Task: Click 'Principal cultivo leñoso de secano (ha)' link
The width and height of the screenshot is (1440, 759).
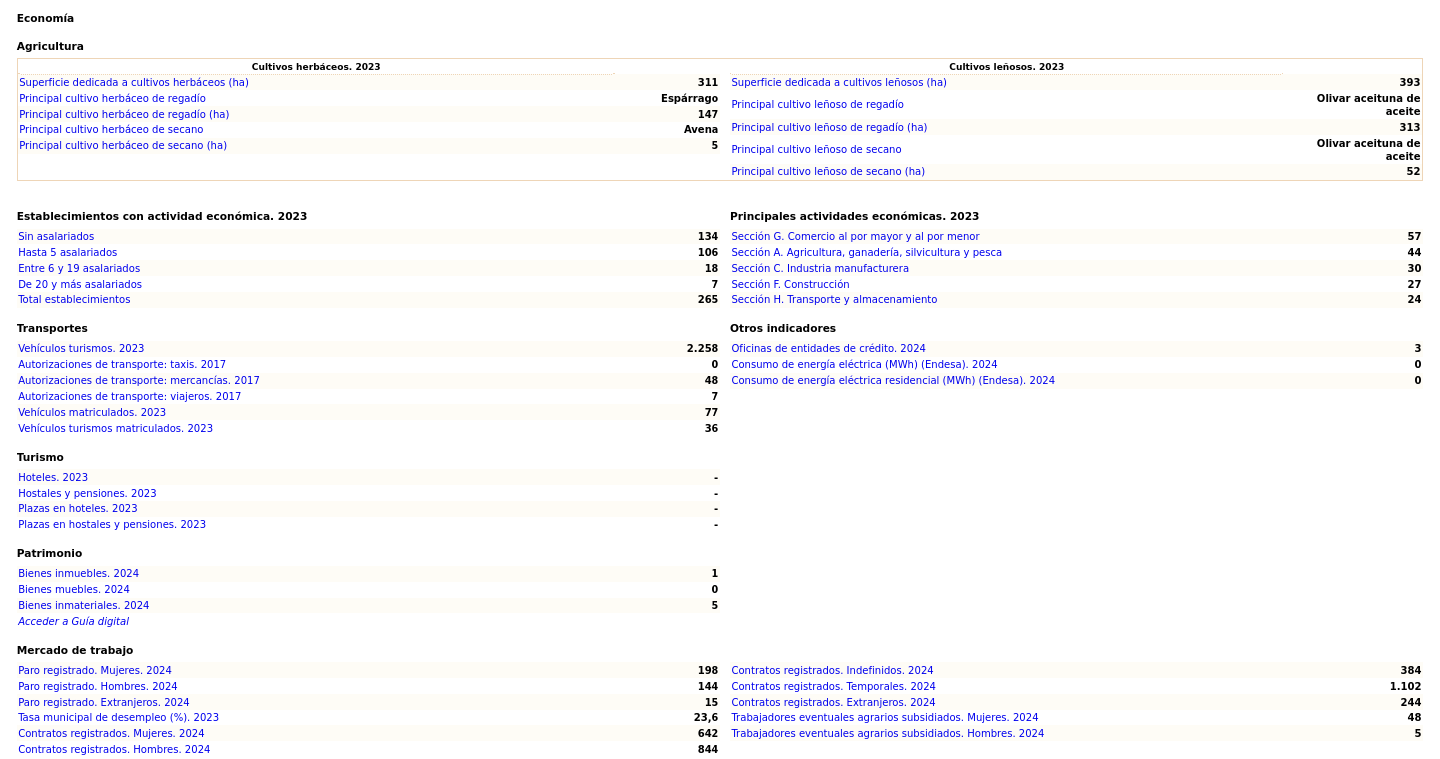Action: pyautogui.click(x=827, y=172)
